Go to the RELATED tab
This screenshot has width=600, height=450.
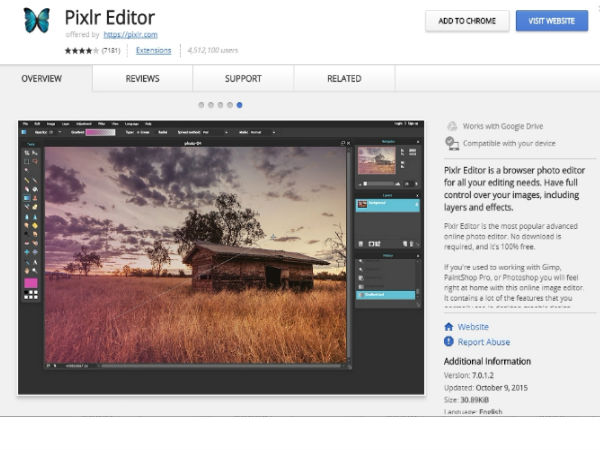click(344, 78)
